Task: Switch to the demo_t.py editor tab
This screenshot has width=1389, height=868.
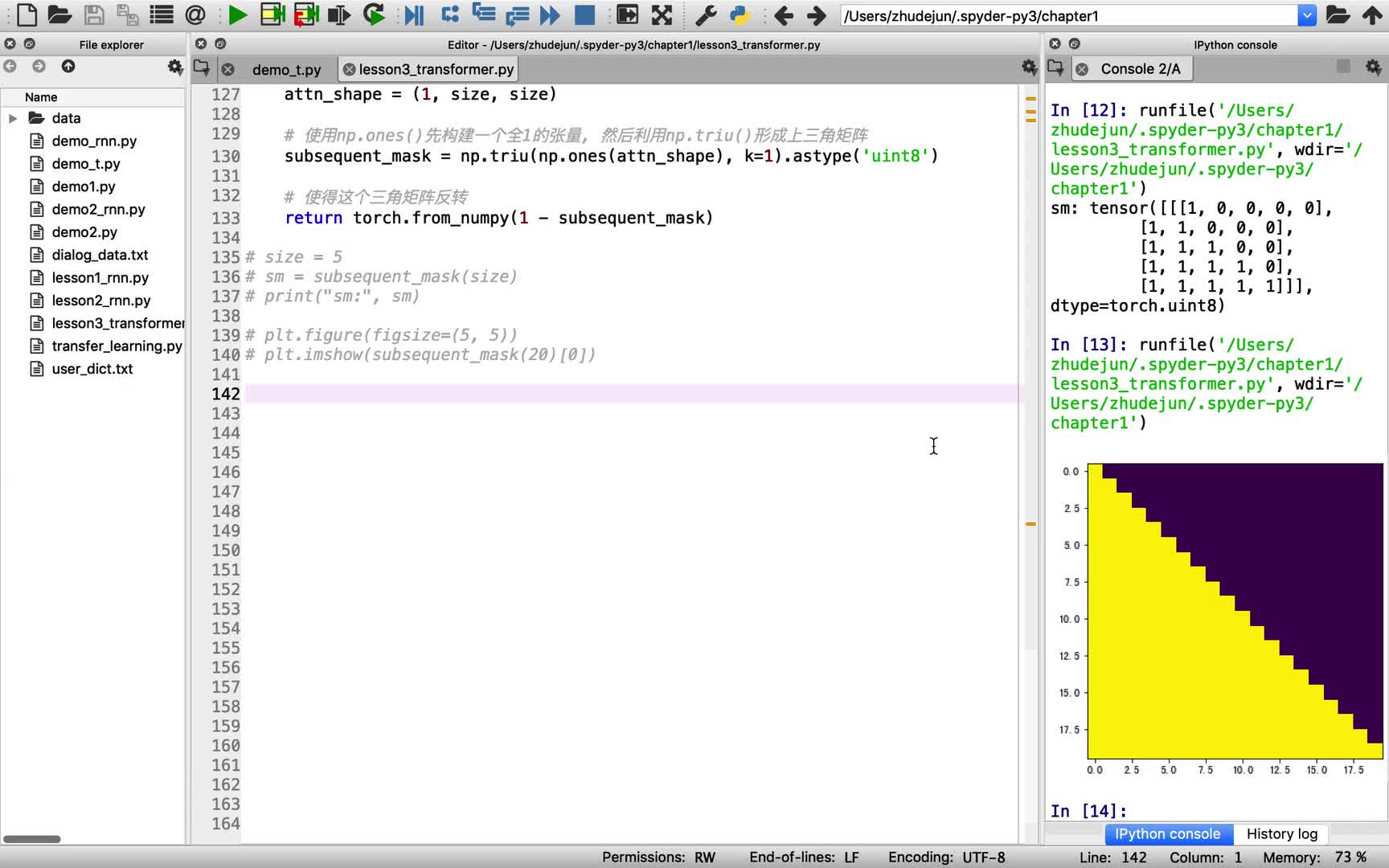Action: (x=286, y=70)
